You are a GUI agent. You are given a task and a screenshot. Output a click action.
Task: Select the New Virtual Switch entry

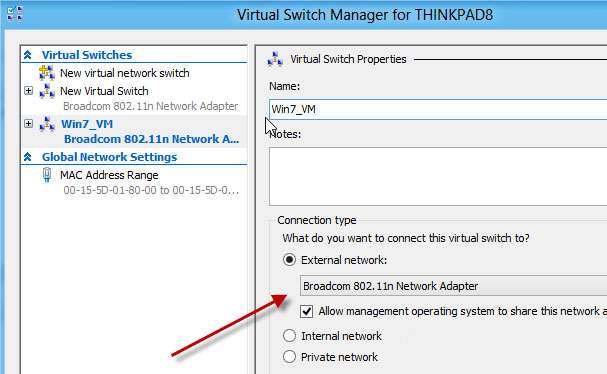(x=104, y=91)
